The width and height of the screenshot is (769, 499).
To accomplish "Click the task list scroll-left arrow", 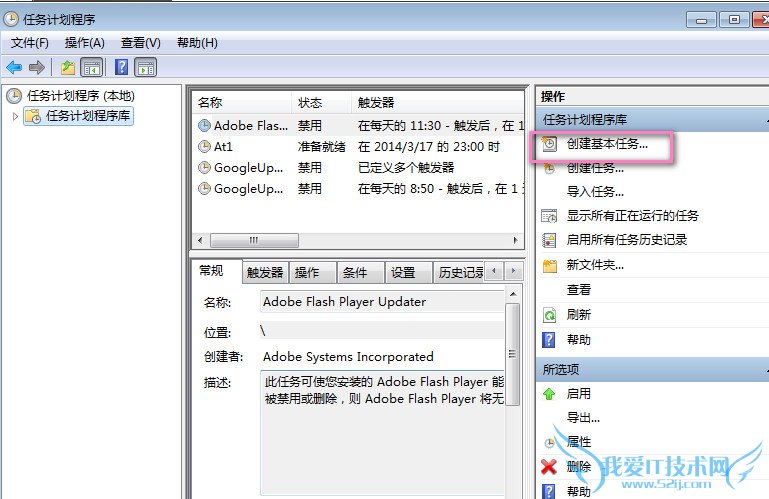I will 200,240.
